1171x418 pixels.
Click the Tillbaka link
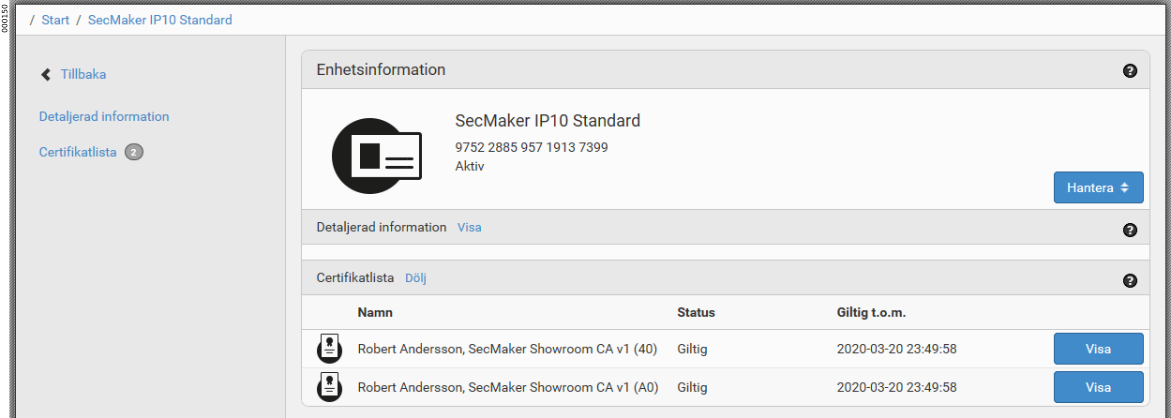point(83,75)
